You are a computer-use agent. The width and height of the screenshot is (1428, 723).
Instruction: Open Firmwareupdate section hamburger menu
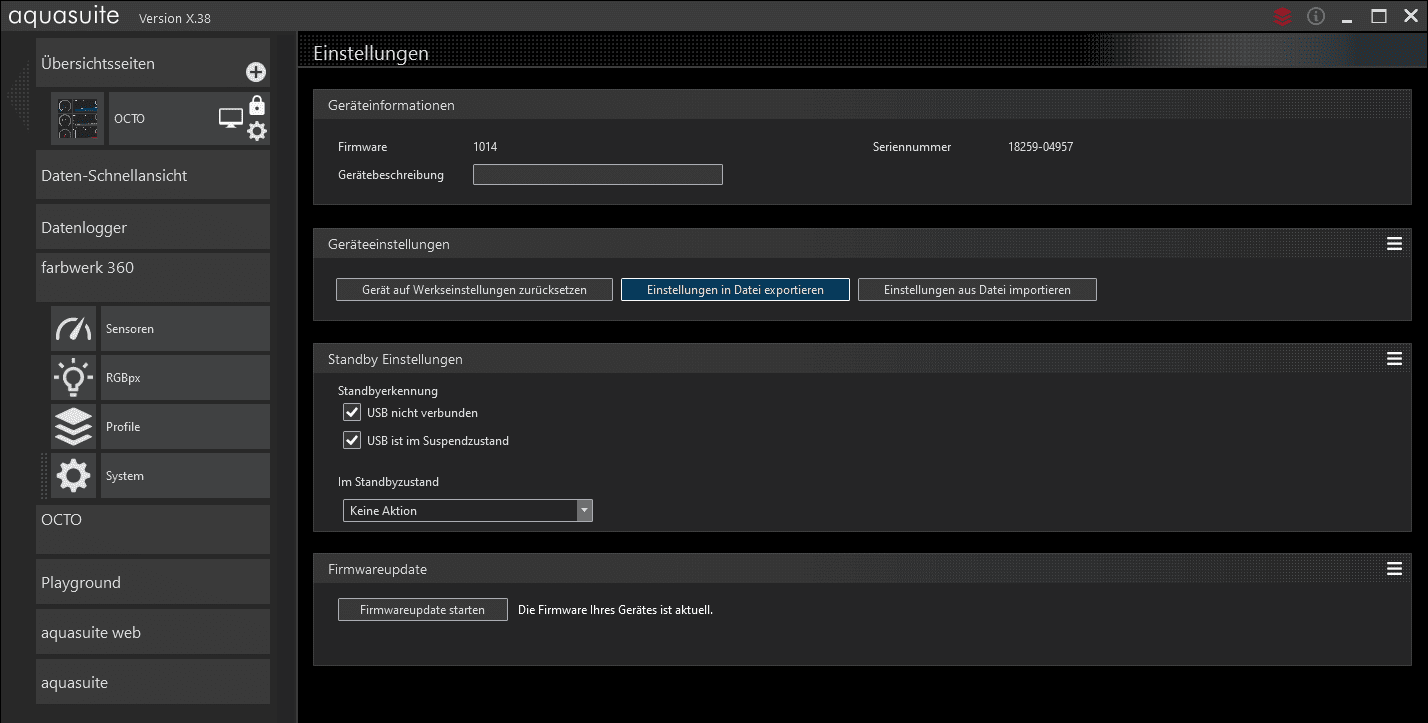(1394, 569)
